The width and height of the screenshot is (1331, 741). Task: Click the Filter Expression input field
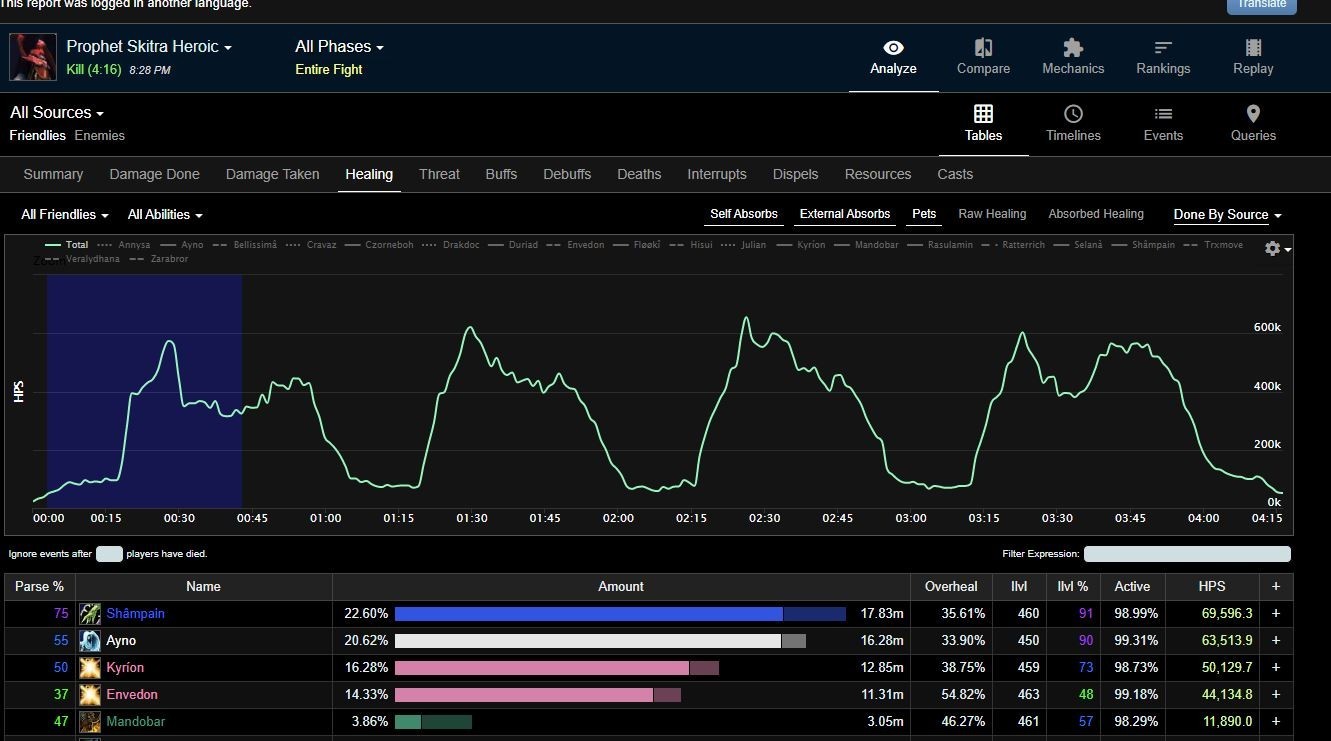(x=1187, y=554)
